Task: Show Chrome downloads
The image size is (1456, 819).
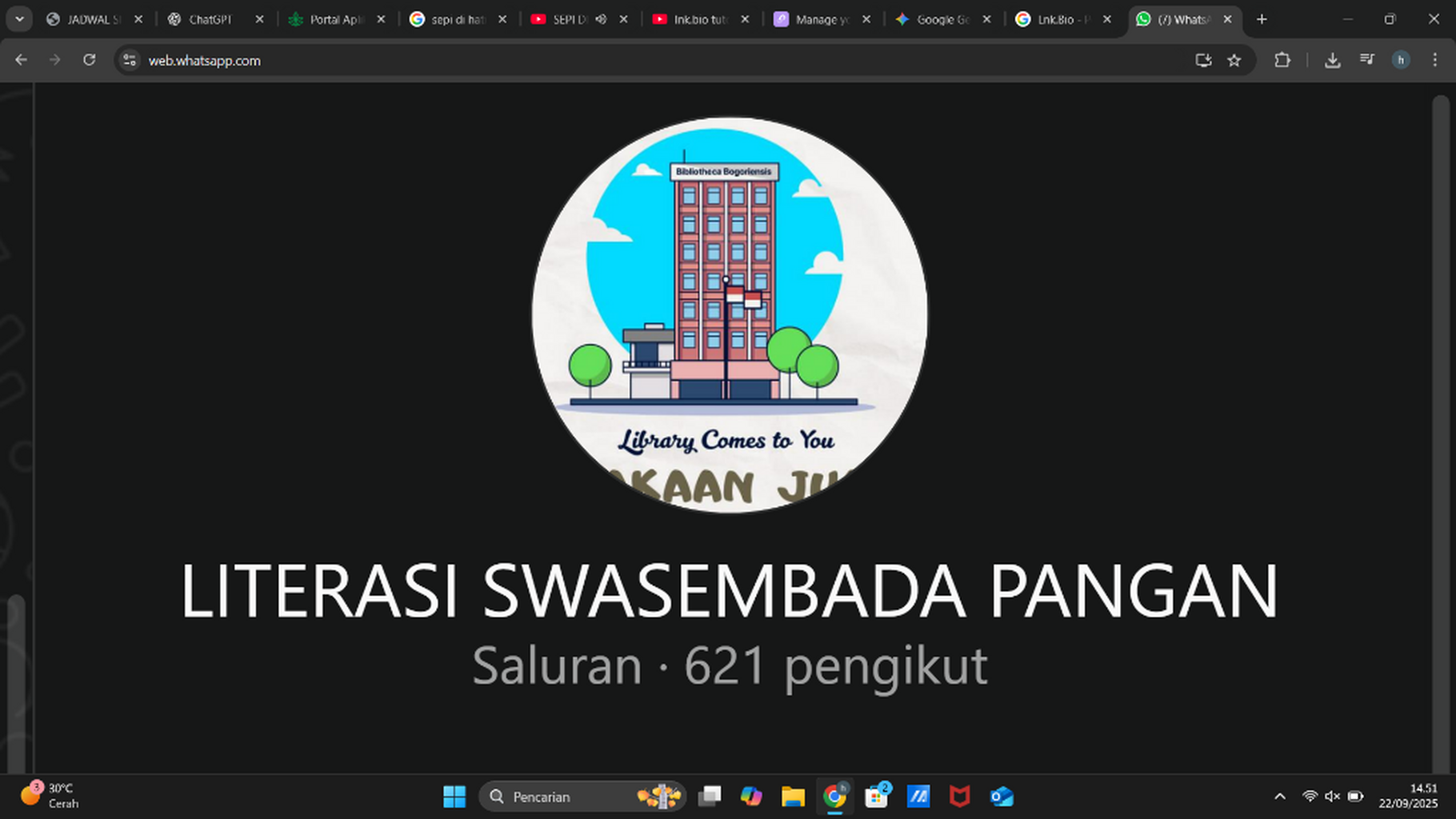Action: 1333,60
